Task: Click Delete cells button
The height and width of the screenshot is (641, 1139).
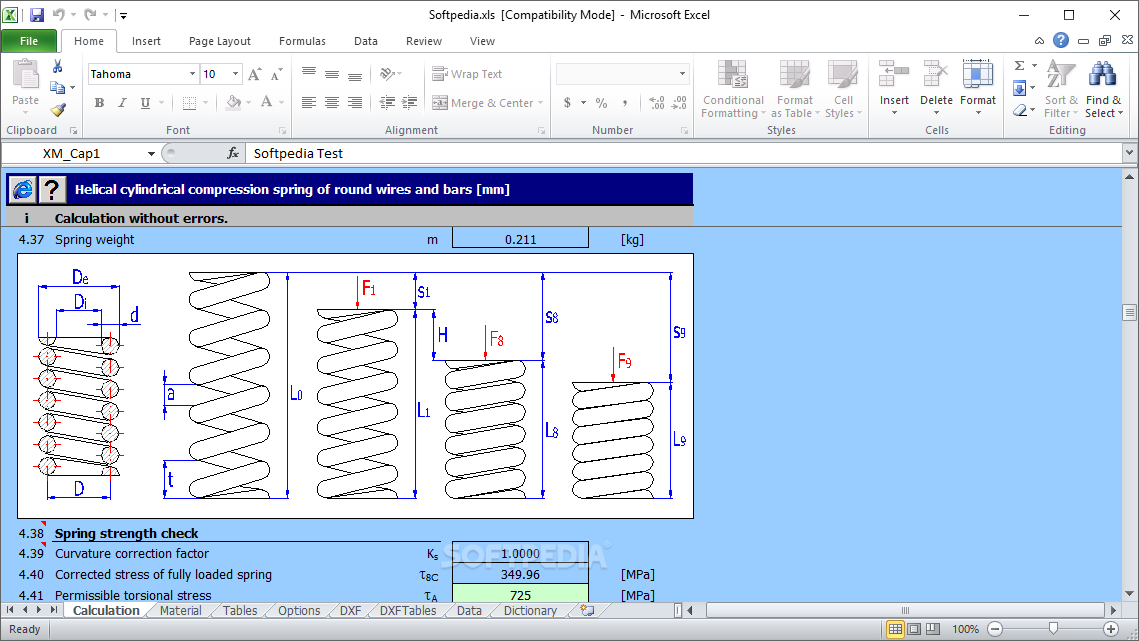Action: point(936,88)
